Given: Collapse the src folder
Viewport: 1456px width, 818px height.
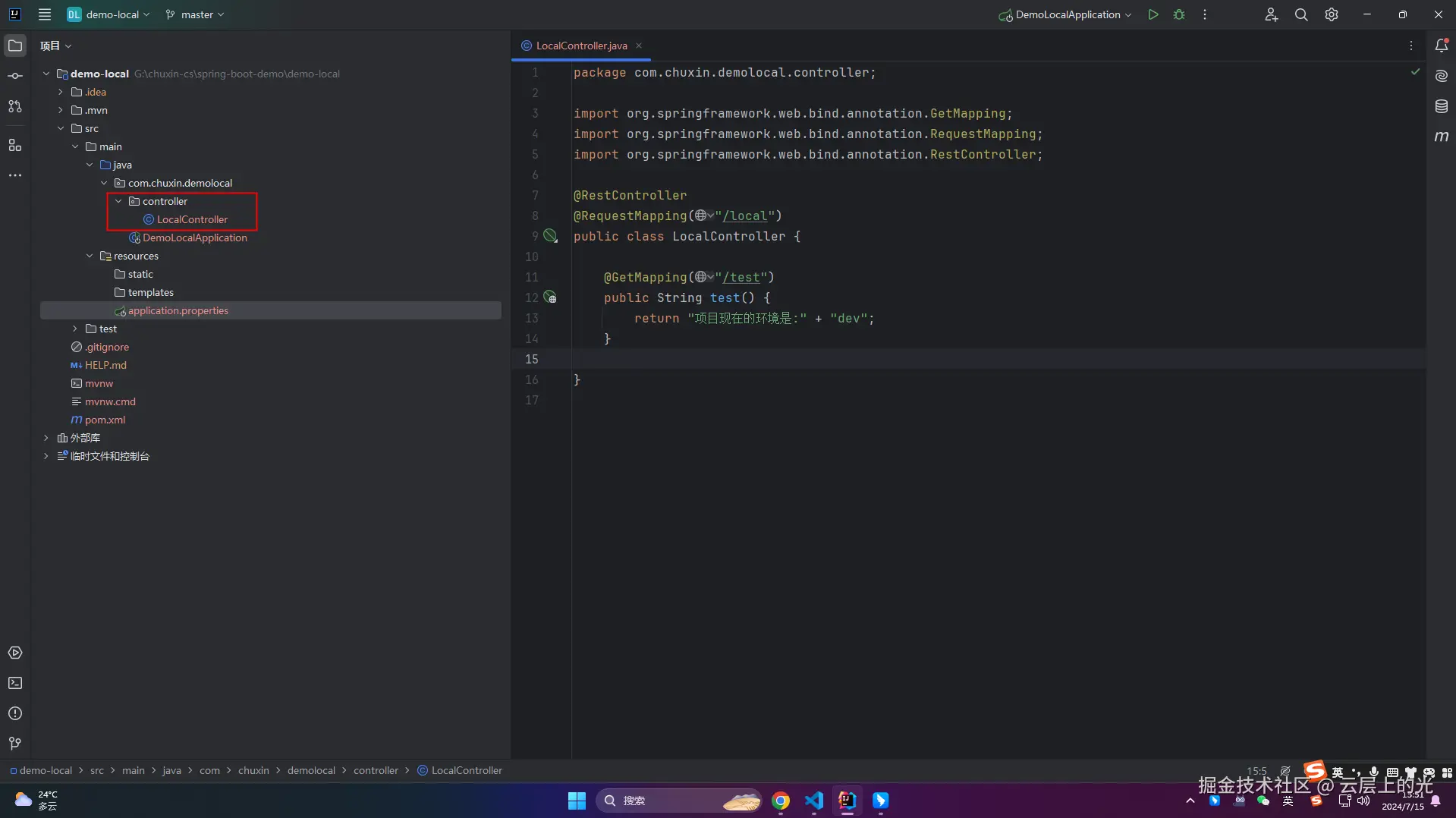Looking at the screenshot, I should point(61,128).
